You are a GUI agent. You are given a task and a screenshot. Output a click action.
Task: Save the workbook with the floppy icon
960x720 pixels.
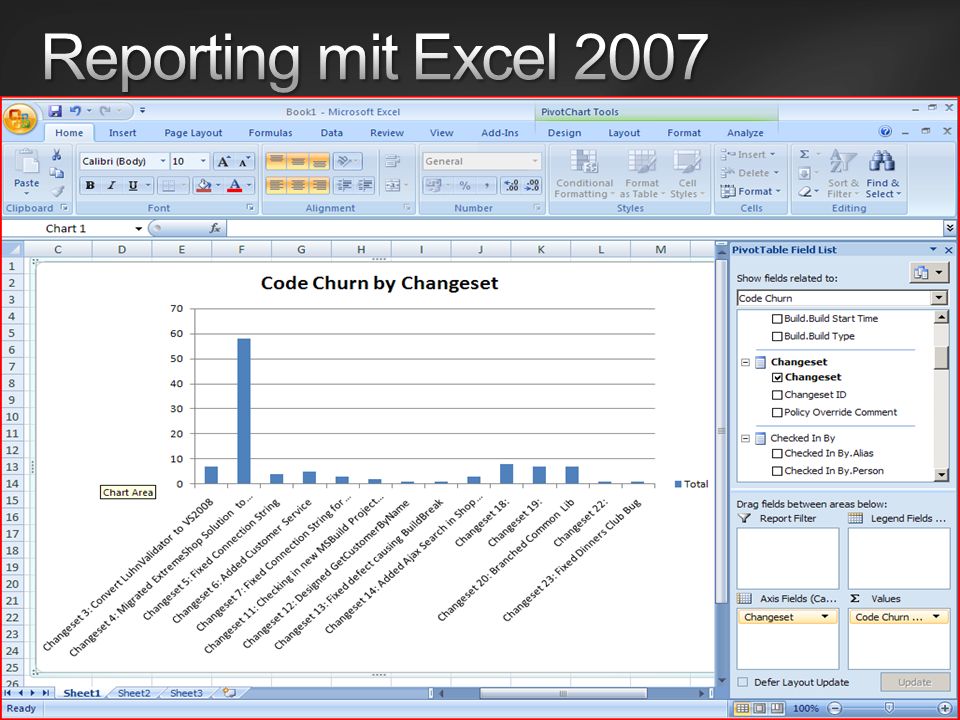click(55, 111)
